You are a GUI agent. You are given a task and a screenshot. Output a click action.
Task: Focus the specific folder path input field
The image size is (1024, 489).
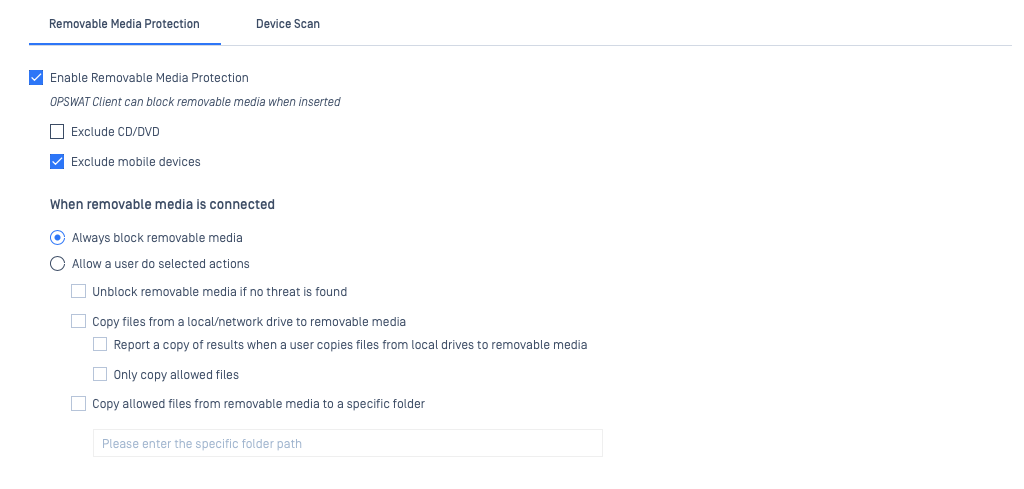click(x=347, y=443)
